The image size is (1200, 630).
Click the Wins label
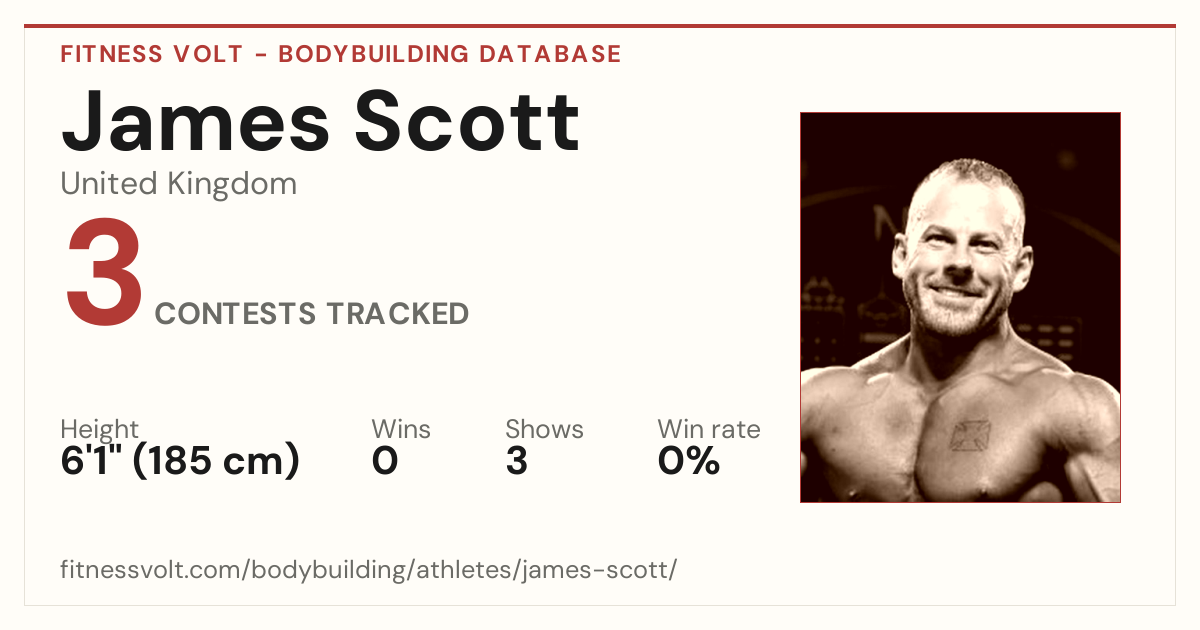click(x=401, y=430)
